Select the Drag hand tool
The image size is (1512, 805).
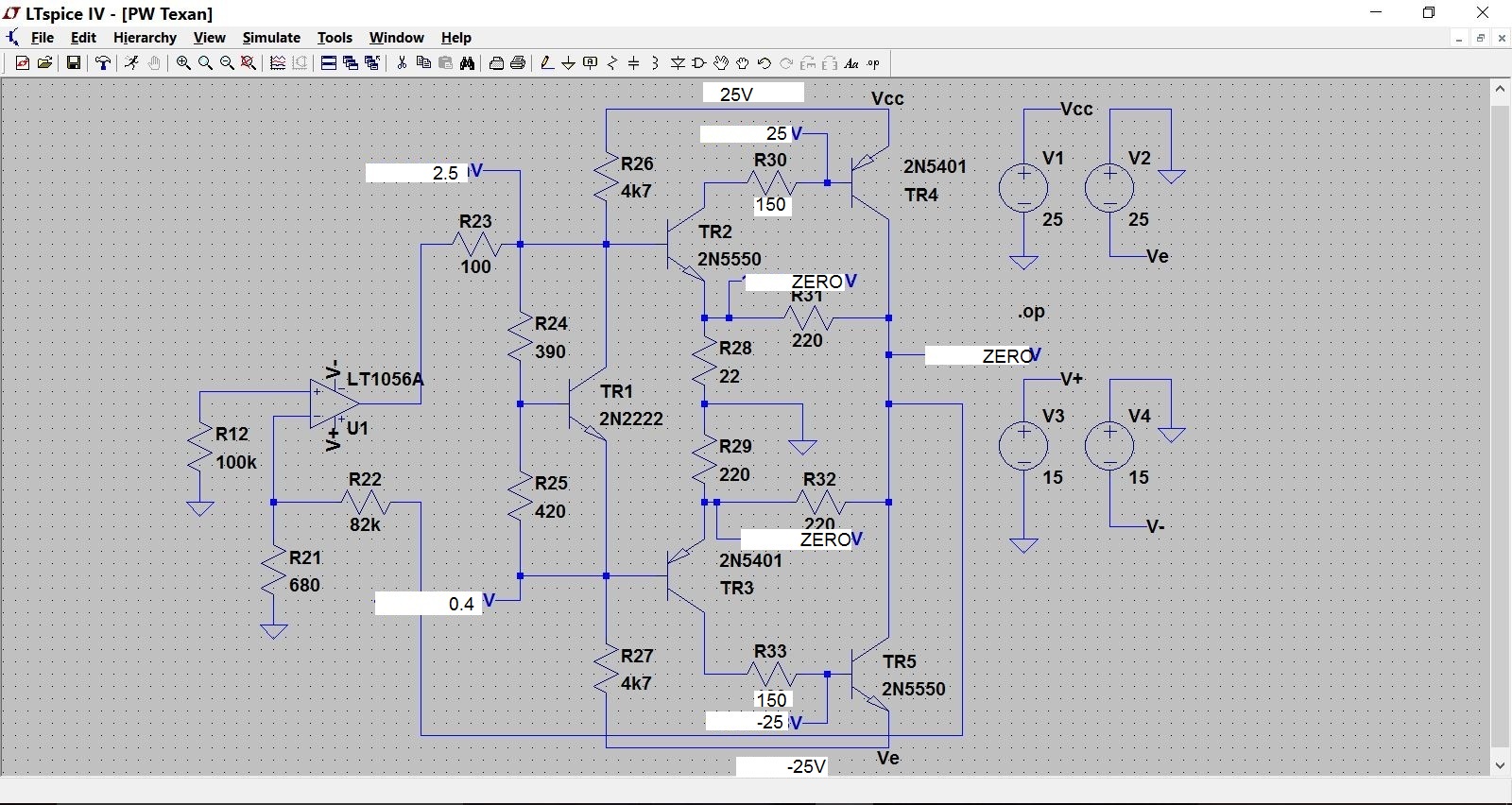pos(743,63)
